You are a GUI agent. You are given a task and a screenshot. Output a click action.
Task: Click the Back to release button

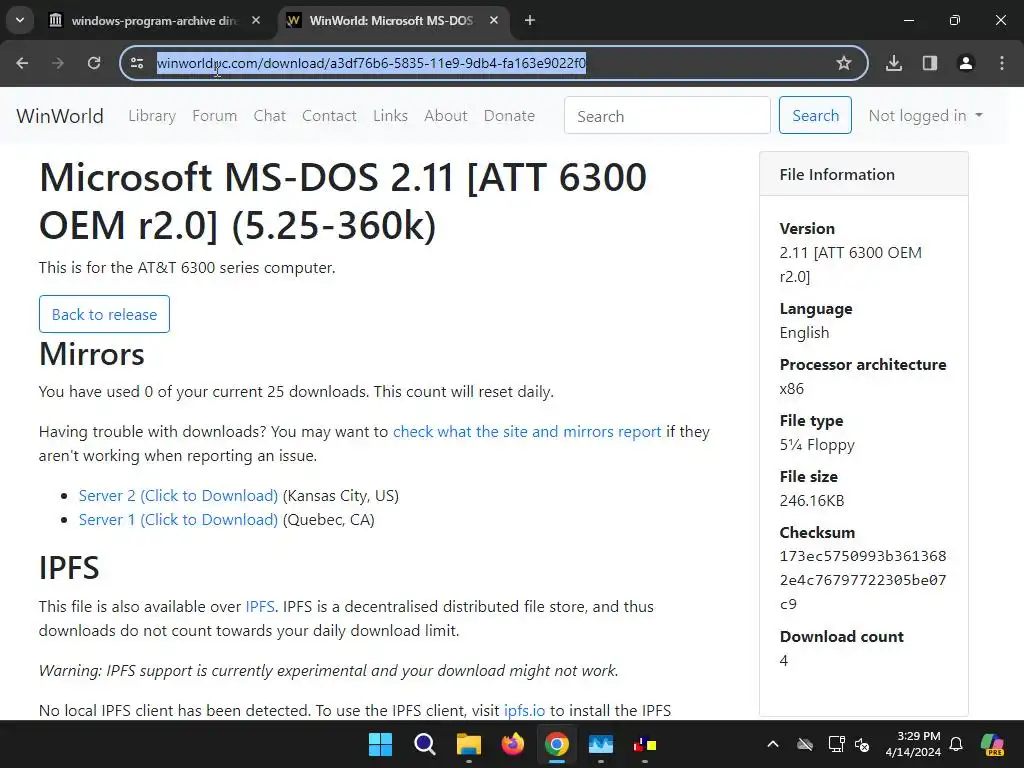coord(104,314)
